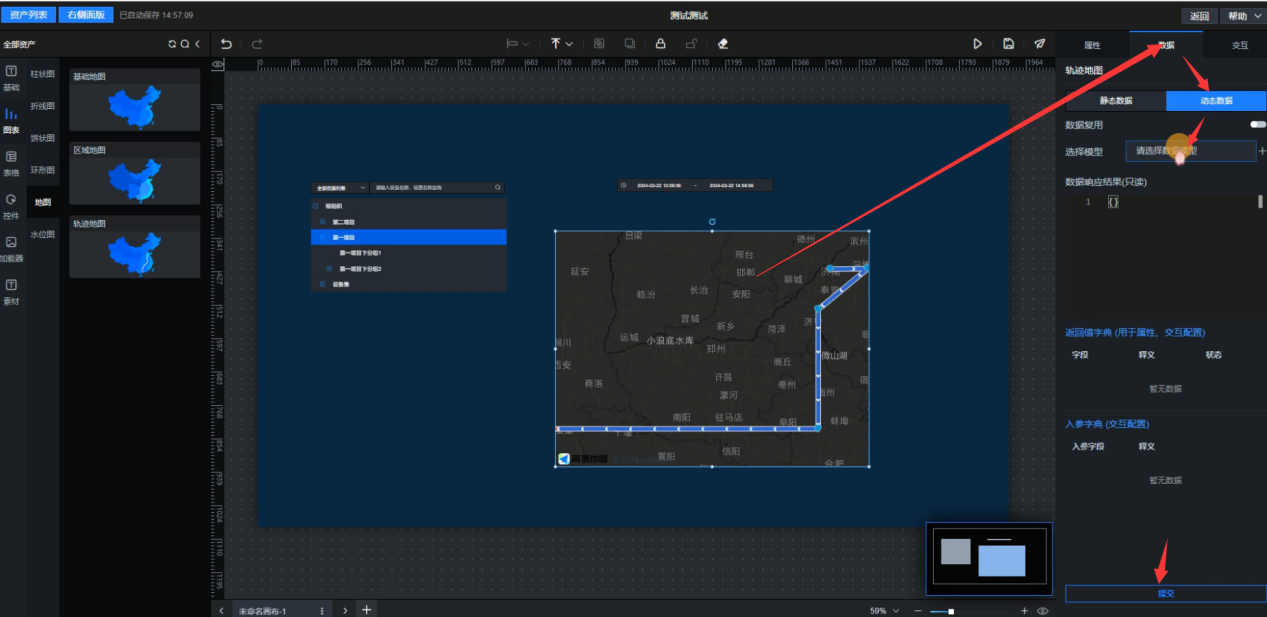Toggle minimap eye icon beside zoom controls

[x=1043, y=610]
